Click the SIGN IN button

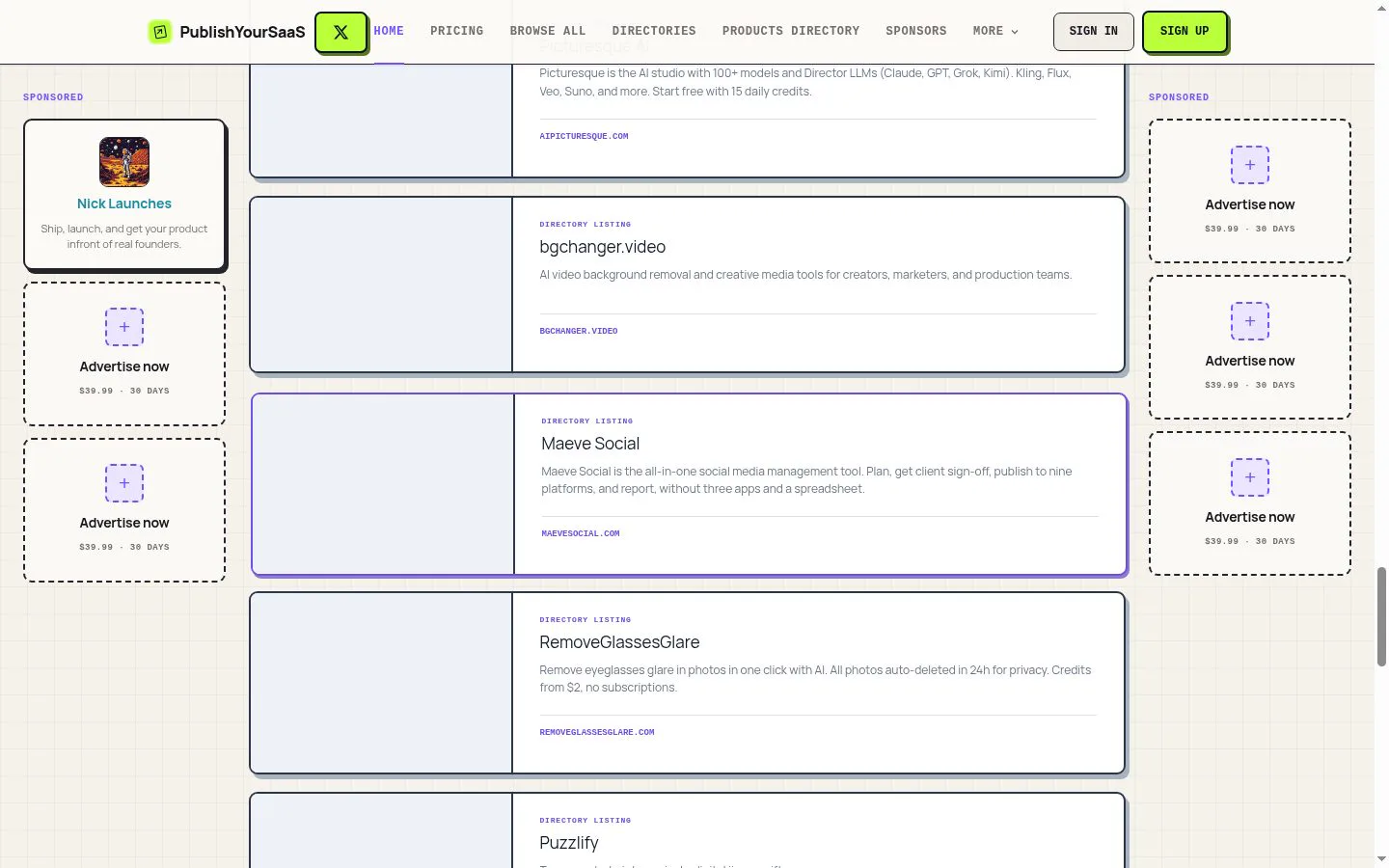[1094, 32]
